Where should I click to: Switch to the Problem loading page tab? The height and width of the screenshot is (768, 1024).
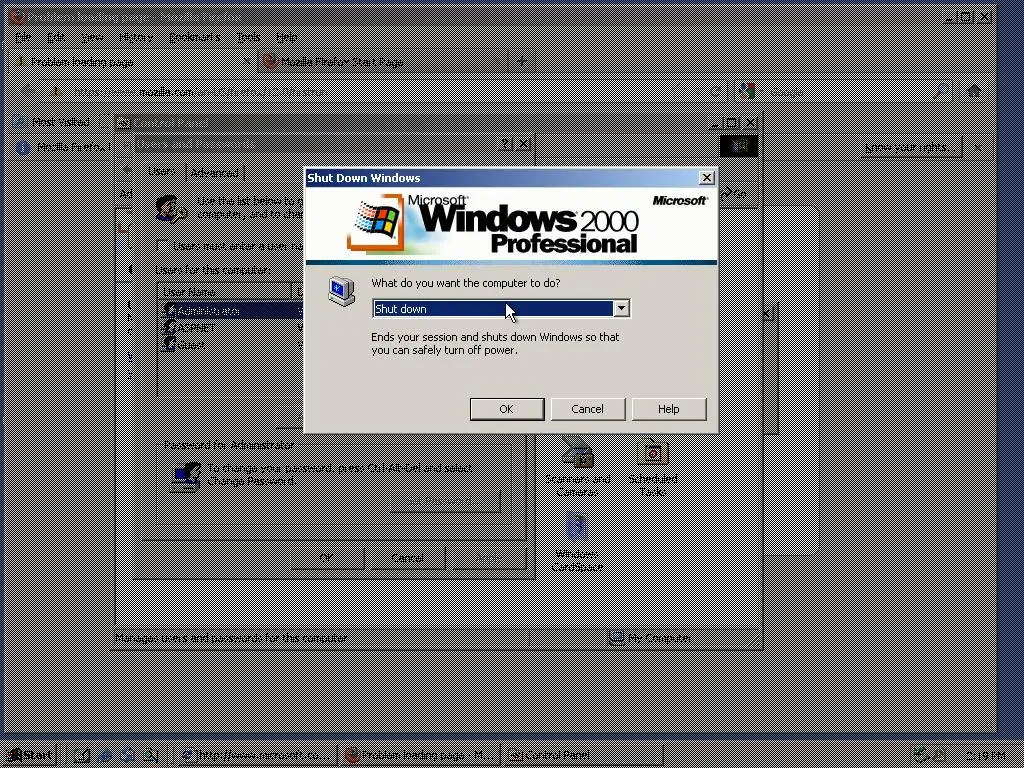[131, 61]
